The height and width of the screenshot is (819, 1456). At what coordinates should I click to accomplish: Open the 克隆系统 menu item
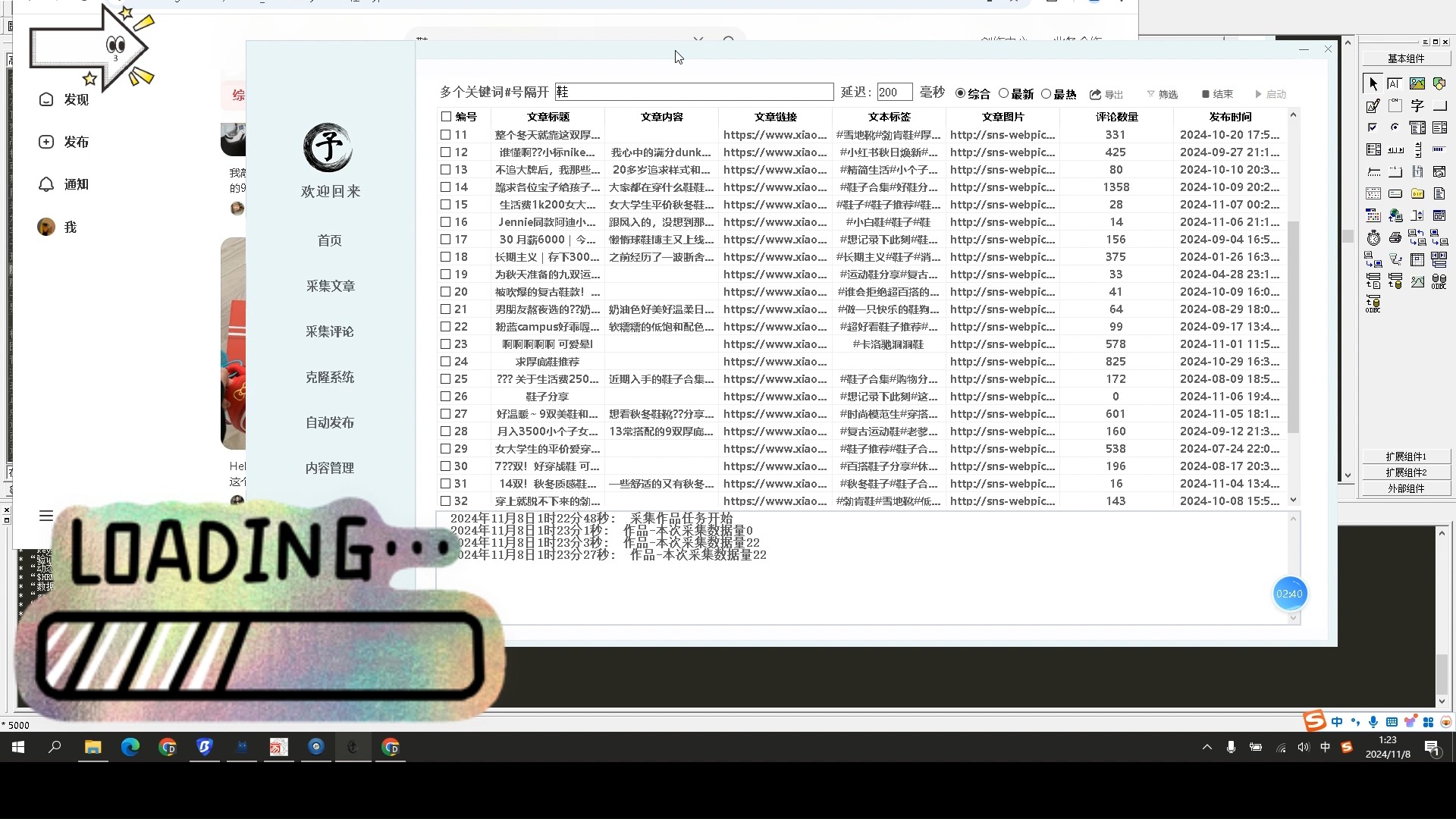click(x=330, y=377)
